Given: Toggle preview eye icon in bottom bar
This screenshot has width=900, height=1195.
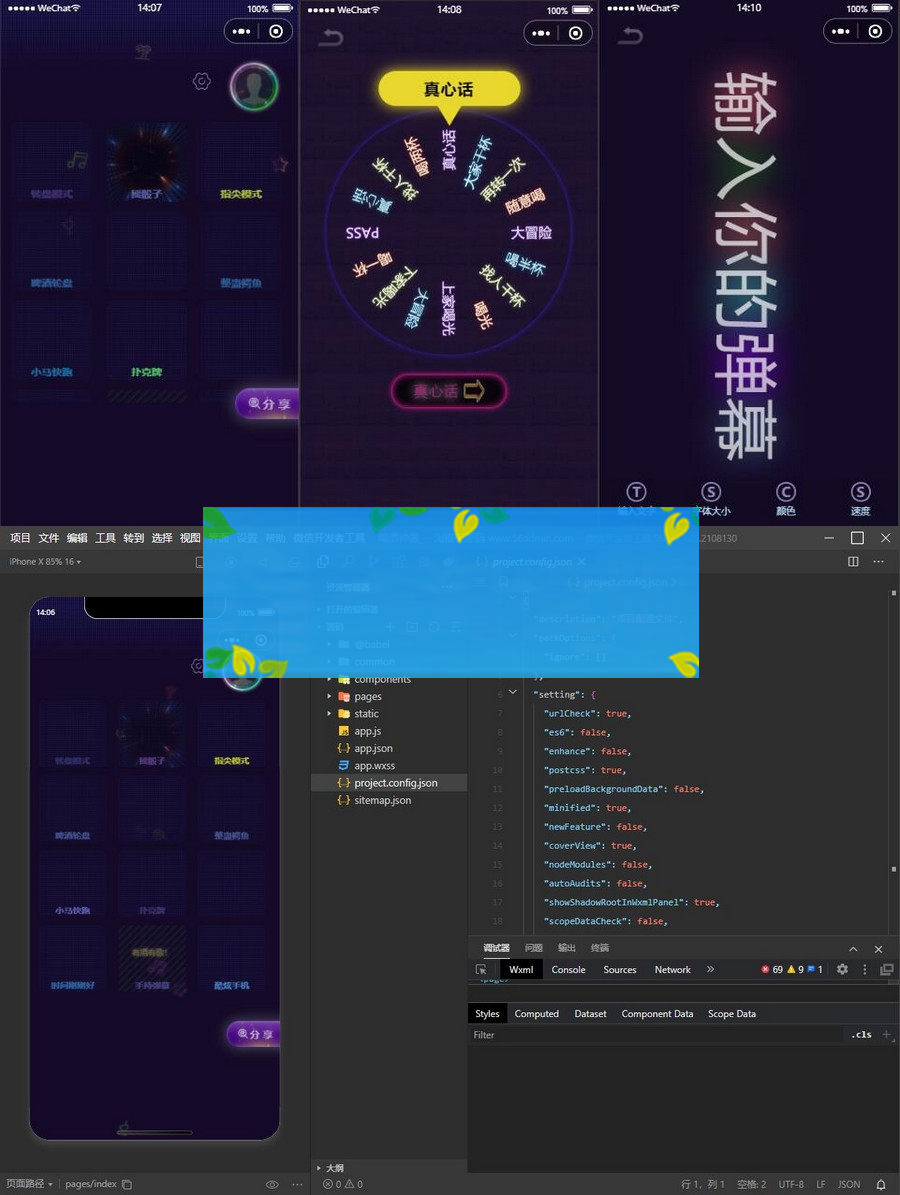Looking at the screenshot, I should click(x=272, y=1184).
